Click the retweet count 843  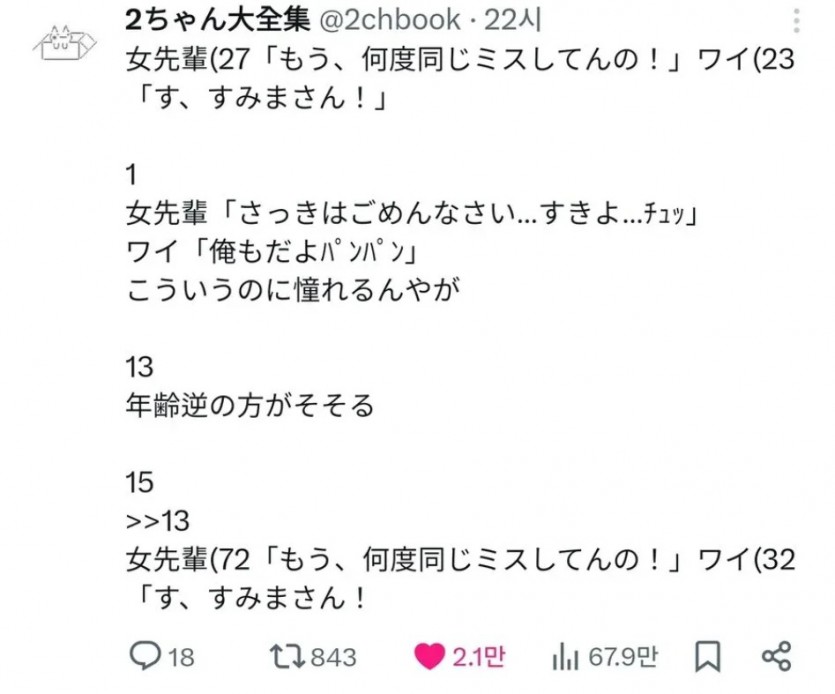[x=334, y=657]
